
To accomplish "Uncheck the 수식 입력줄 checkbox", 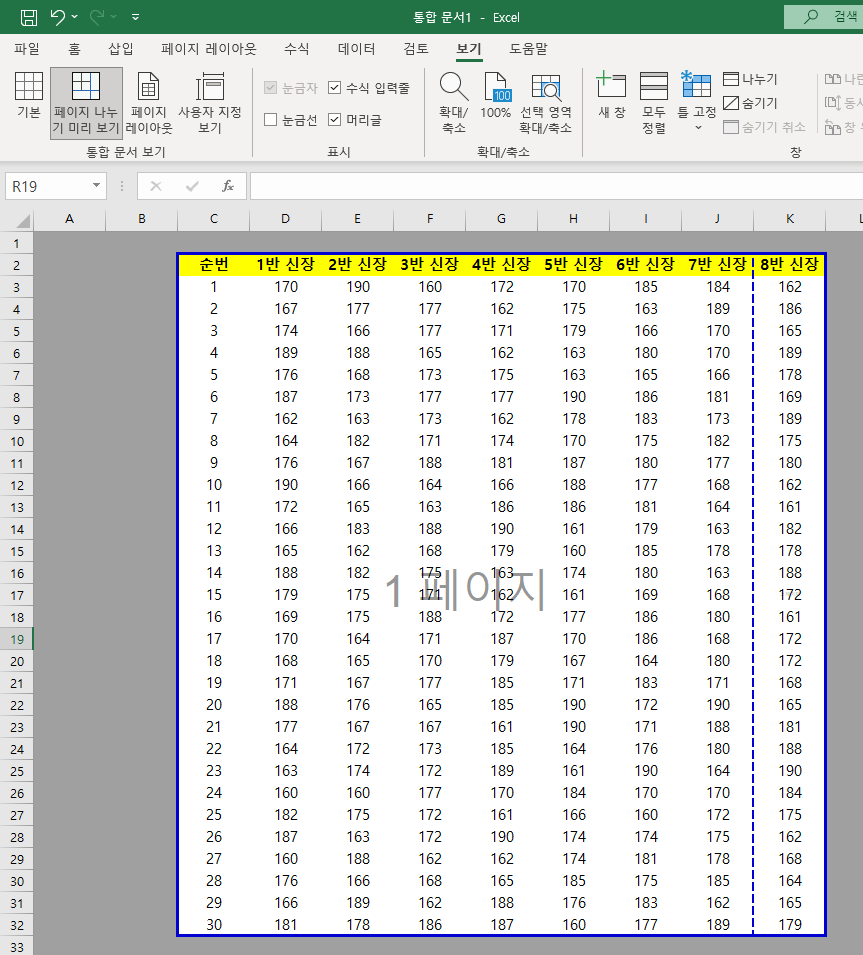I will click(x=334, y=88).
